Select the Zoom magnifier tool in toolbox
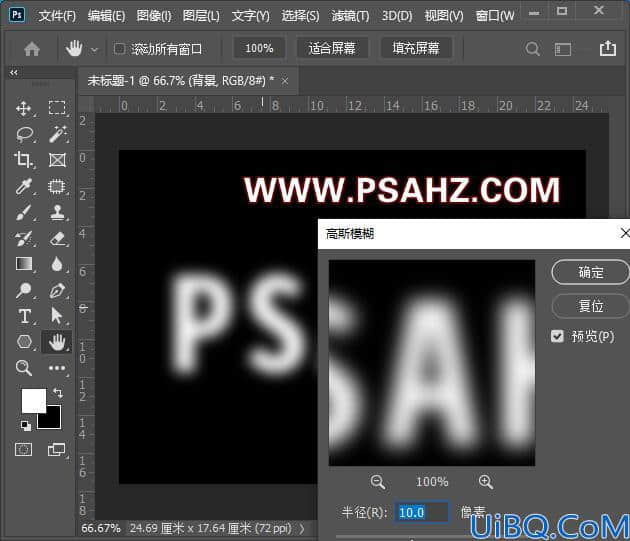The image size is (630, 541). click(x=23, y=368)
